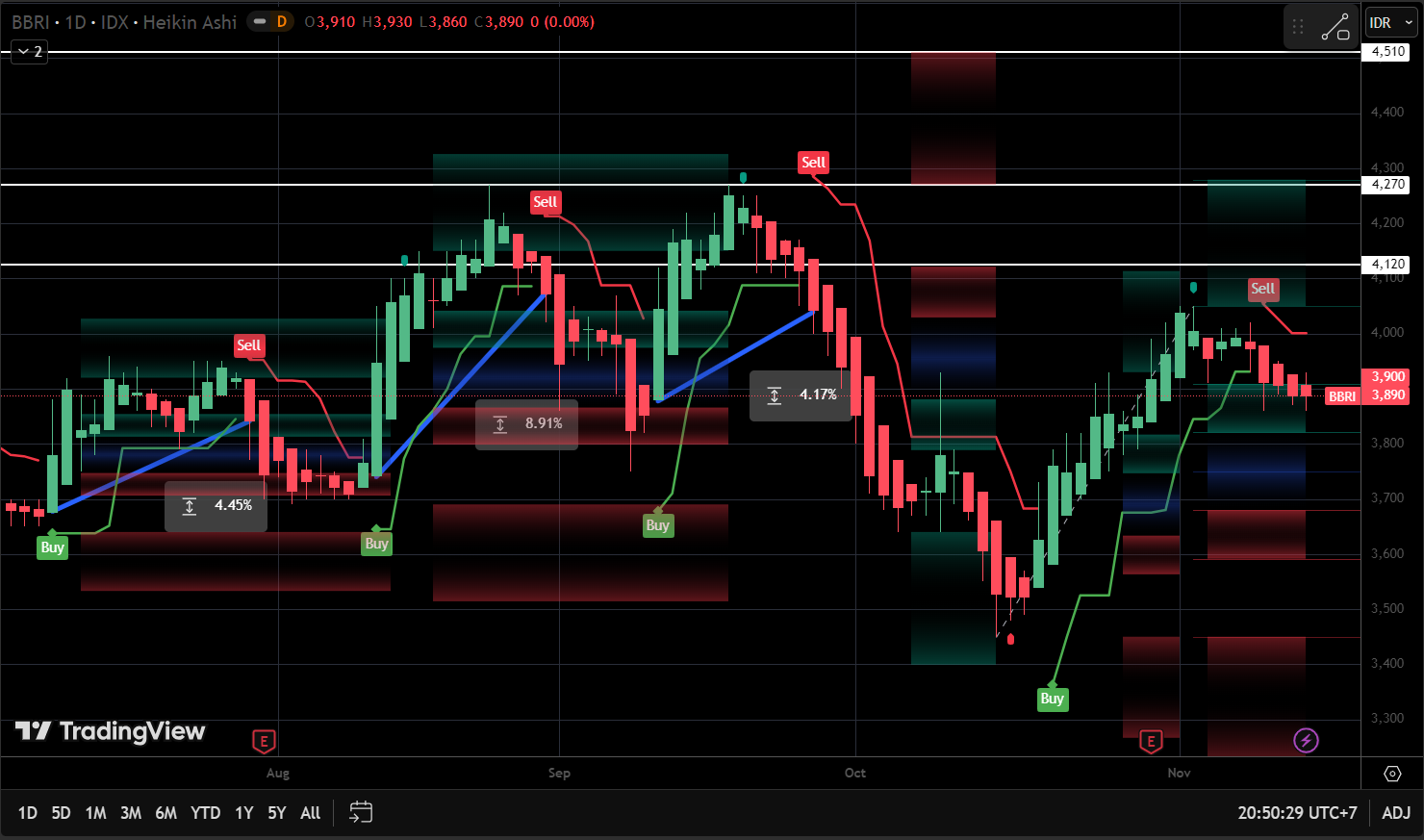
Task: Click the 3,300 price axis label
Action: click(x=1387, y=719)
